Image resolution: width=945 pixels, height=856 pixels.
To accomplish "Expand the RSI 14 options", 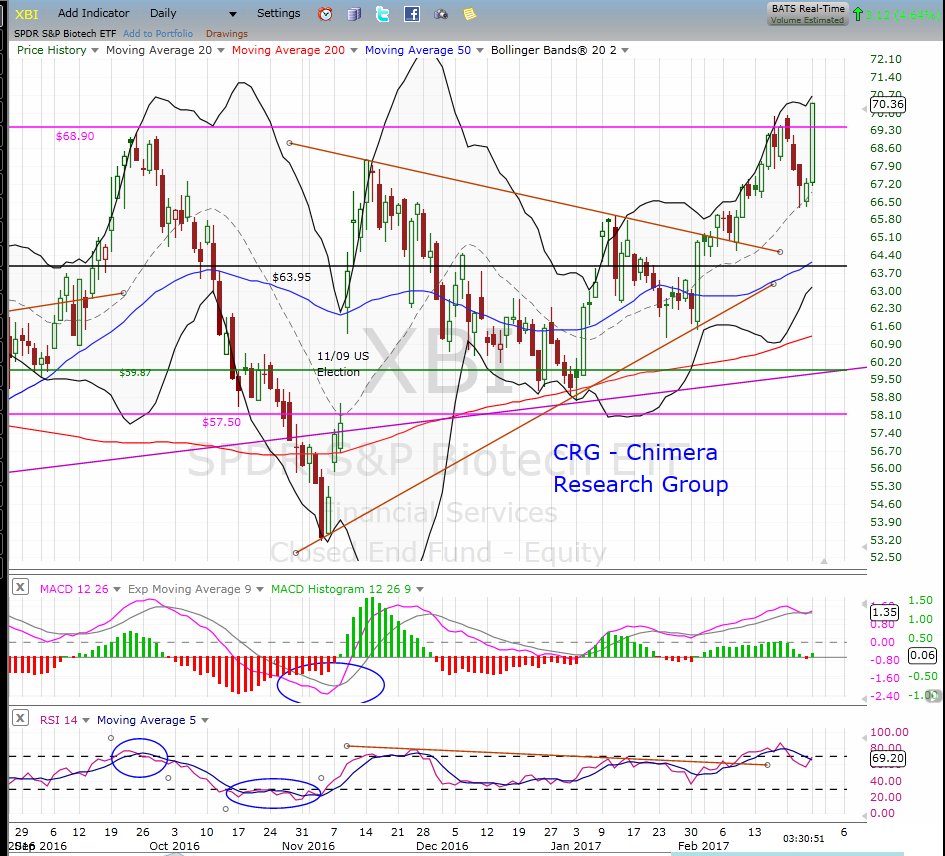I will coord(86,720).
